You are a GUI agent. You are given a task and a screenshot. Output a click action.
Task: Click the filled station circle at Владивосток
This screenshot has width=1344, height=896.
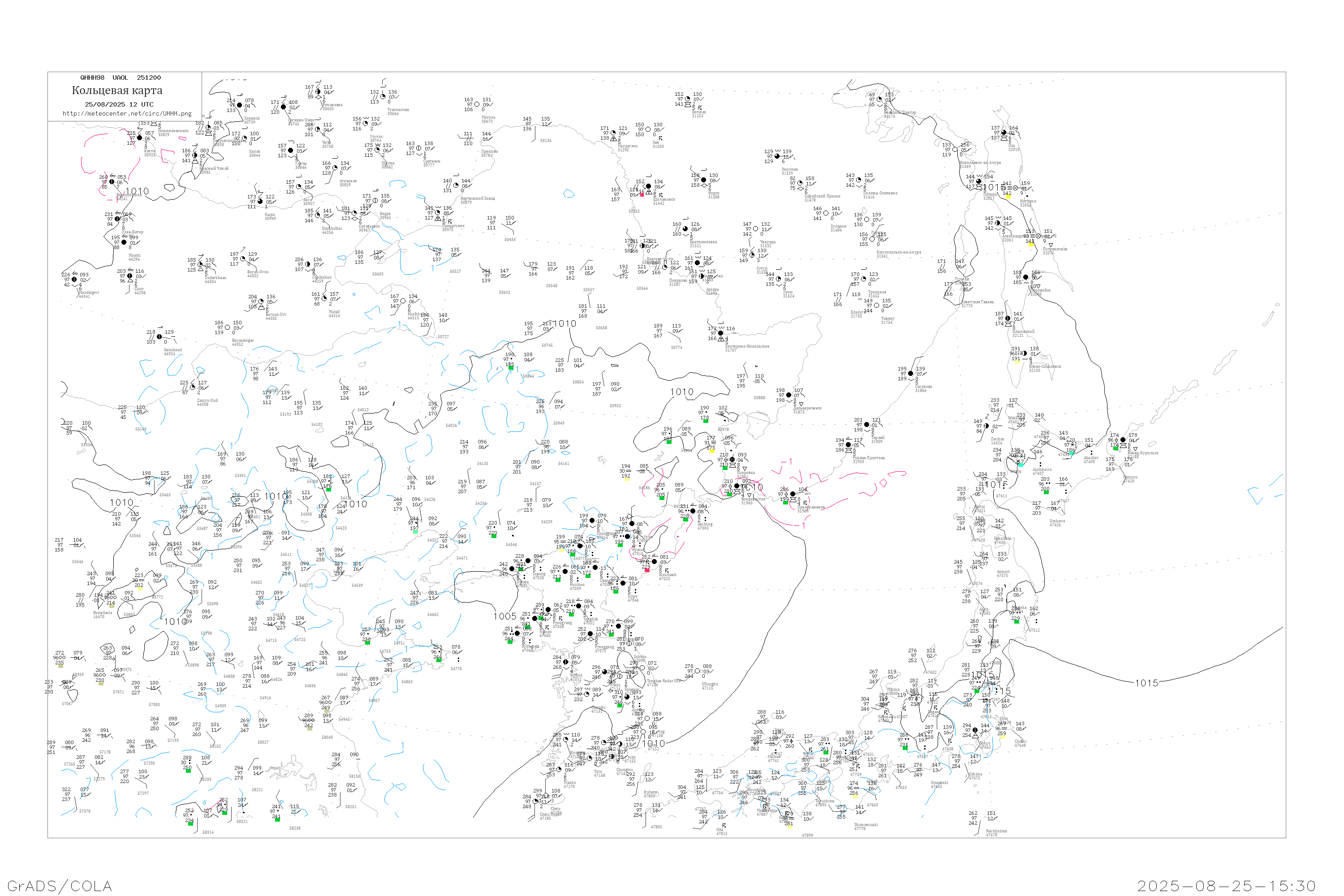point(737,486)
